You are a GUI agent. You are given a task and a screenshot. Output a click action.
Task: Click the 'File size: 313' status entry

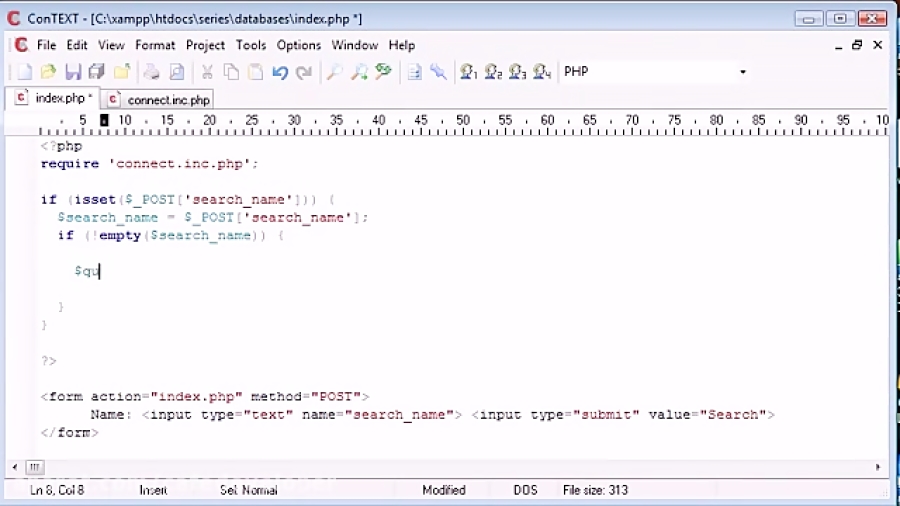(x=595, y=490)
